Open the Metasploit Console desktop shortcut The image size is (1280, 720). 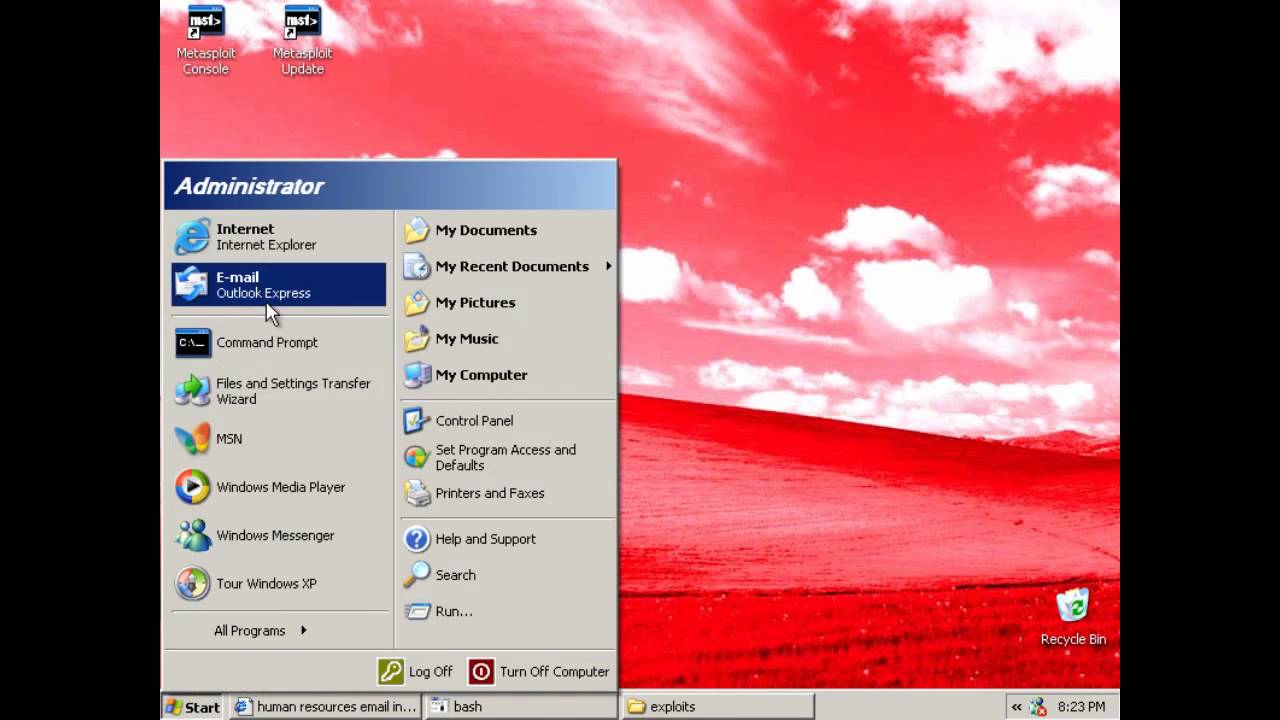pyautogui.click(x=205, y=40)
